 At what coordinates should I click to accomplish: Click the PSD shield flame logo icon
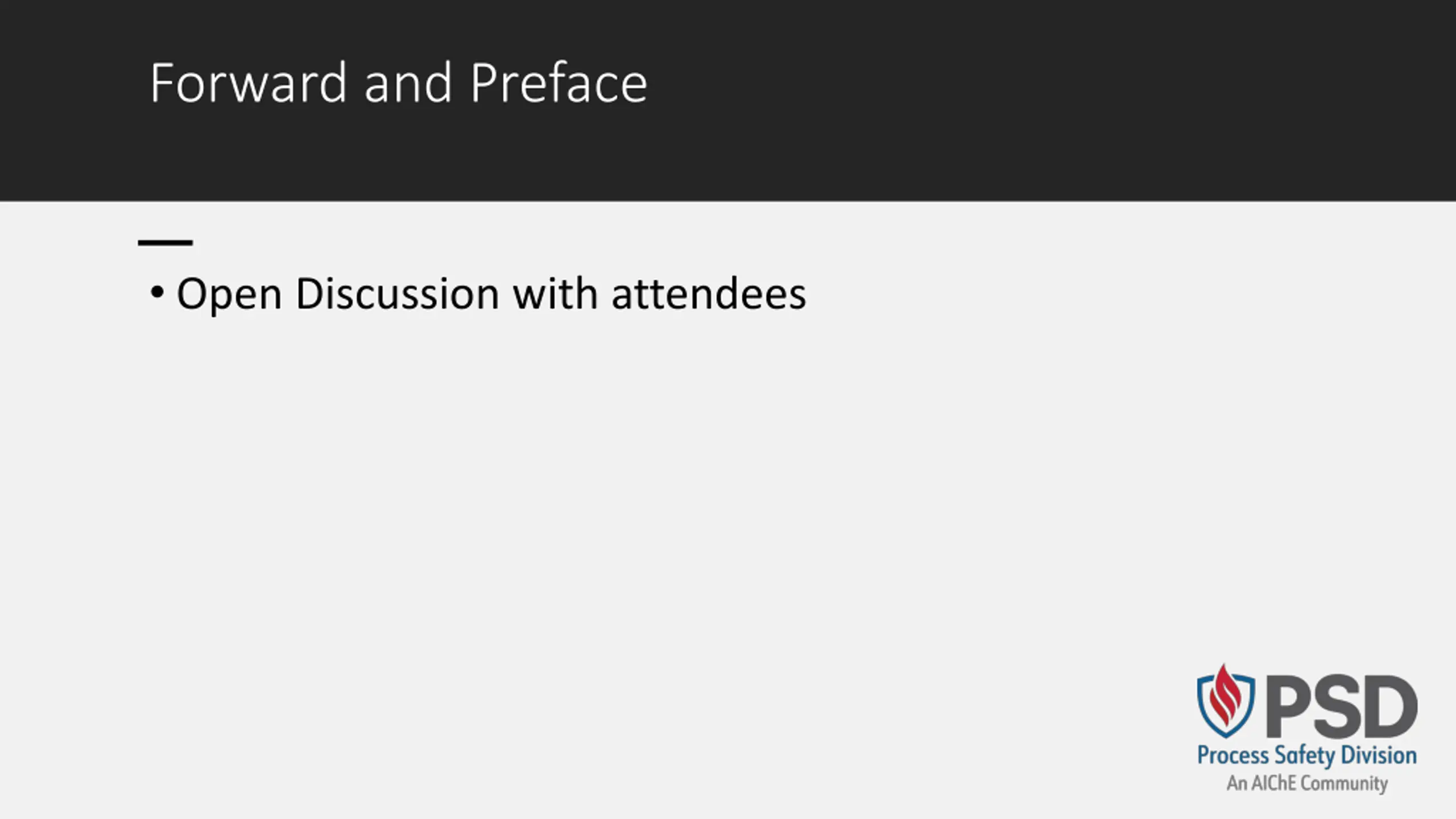tap(1226, 700)
